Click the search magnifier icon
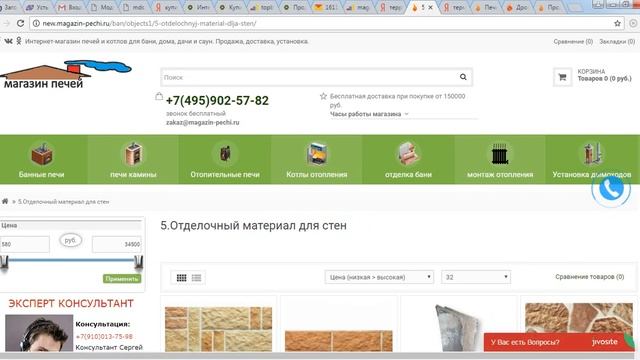 [463, 77]
